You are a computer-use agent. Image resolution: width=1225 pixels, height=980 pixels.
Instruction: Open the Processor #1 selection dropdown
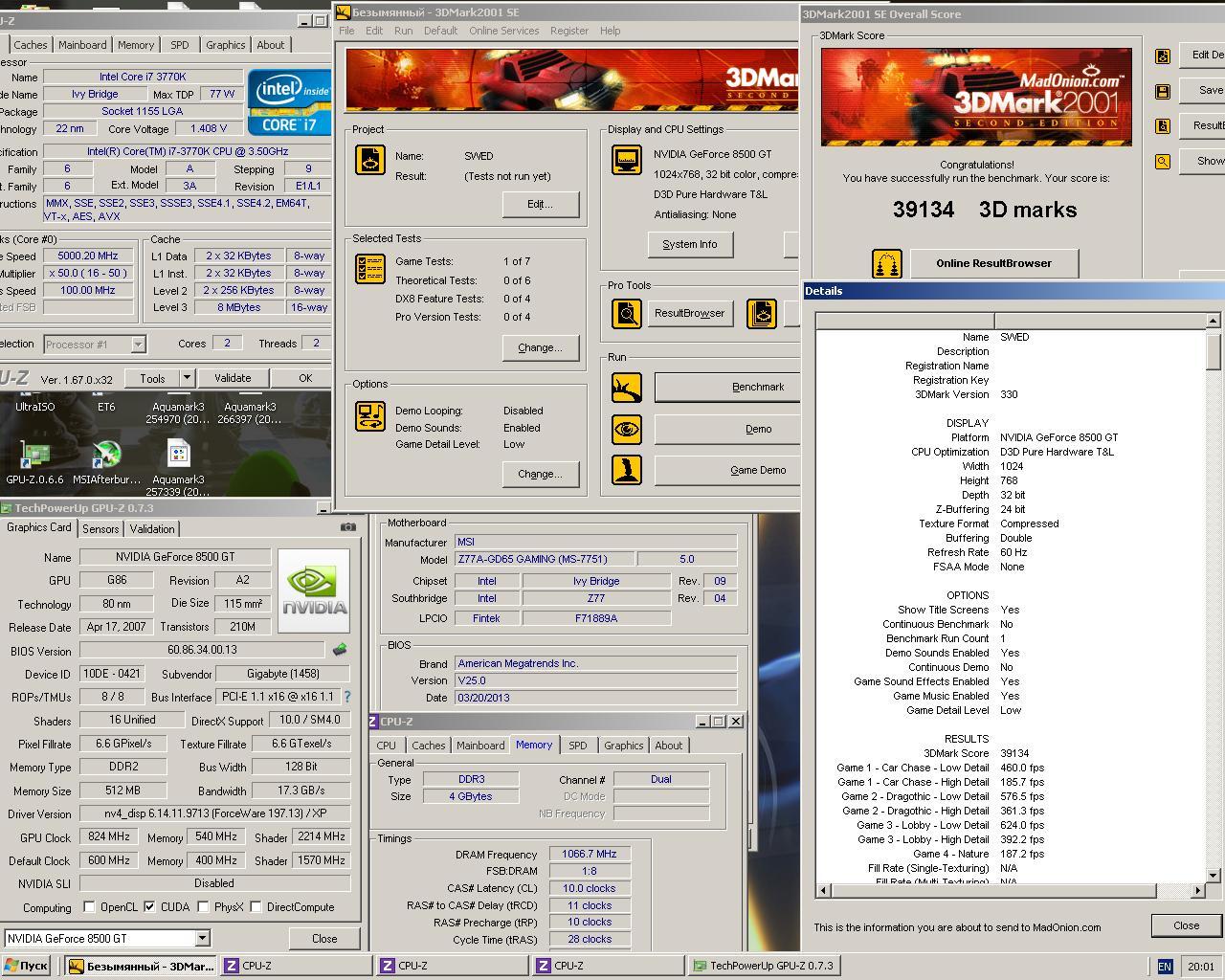click(x=138, y=344)
